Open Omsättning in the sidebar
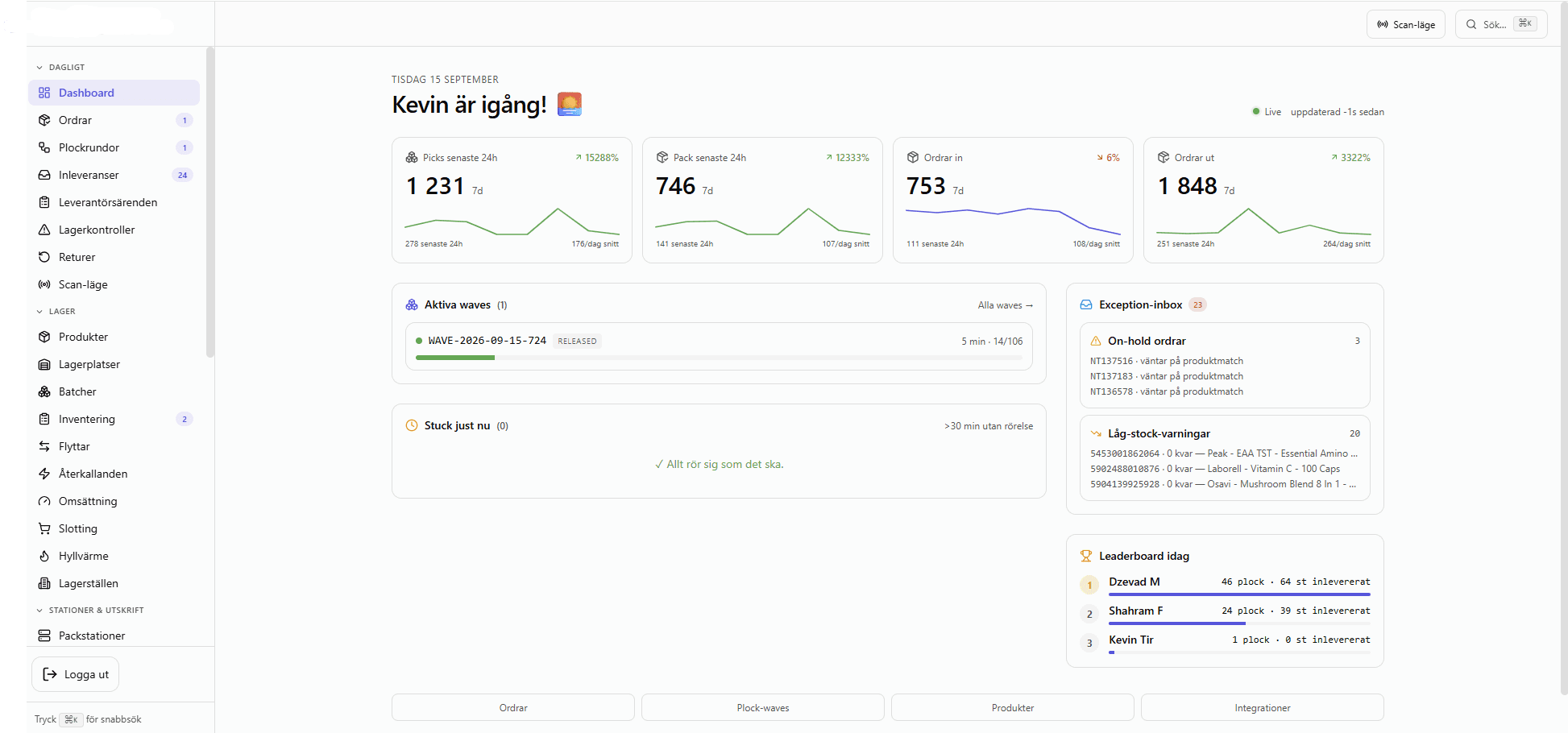Image resolution: width=1568 pixels, height=733 pixels. [114, 501]
